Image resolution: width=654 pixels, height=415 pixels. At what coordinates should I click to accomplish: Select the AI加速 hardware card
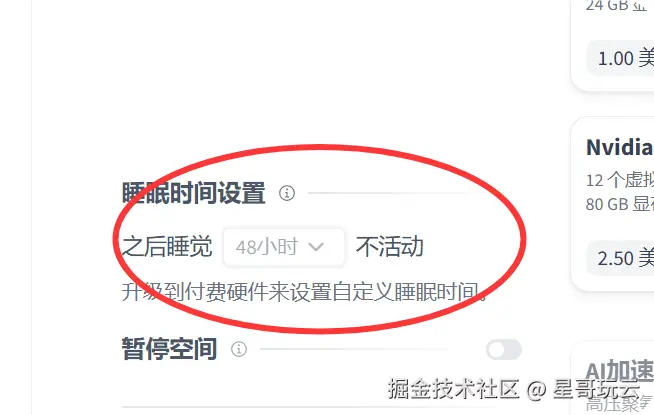pos(613,378)
